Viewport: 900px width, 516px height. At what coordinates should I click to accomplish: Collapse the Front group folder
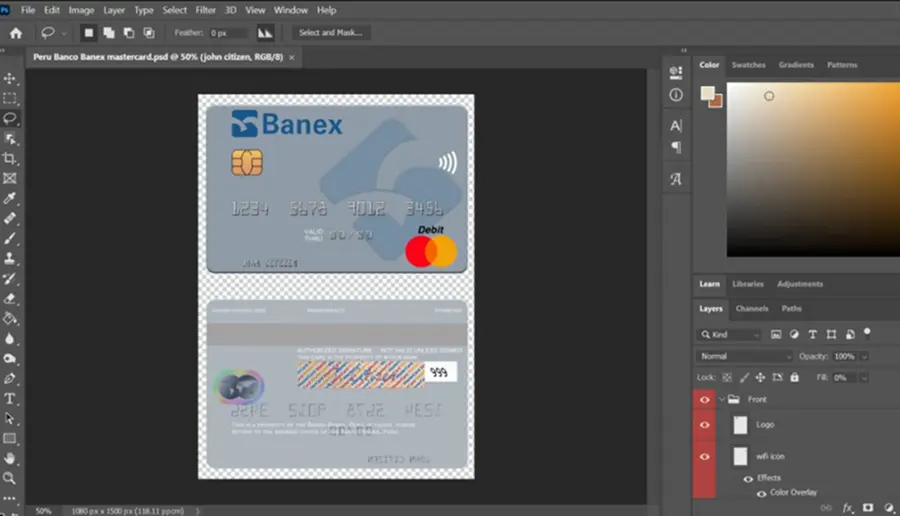[x=722, y=399]
